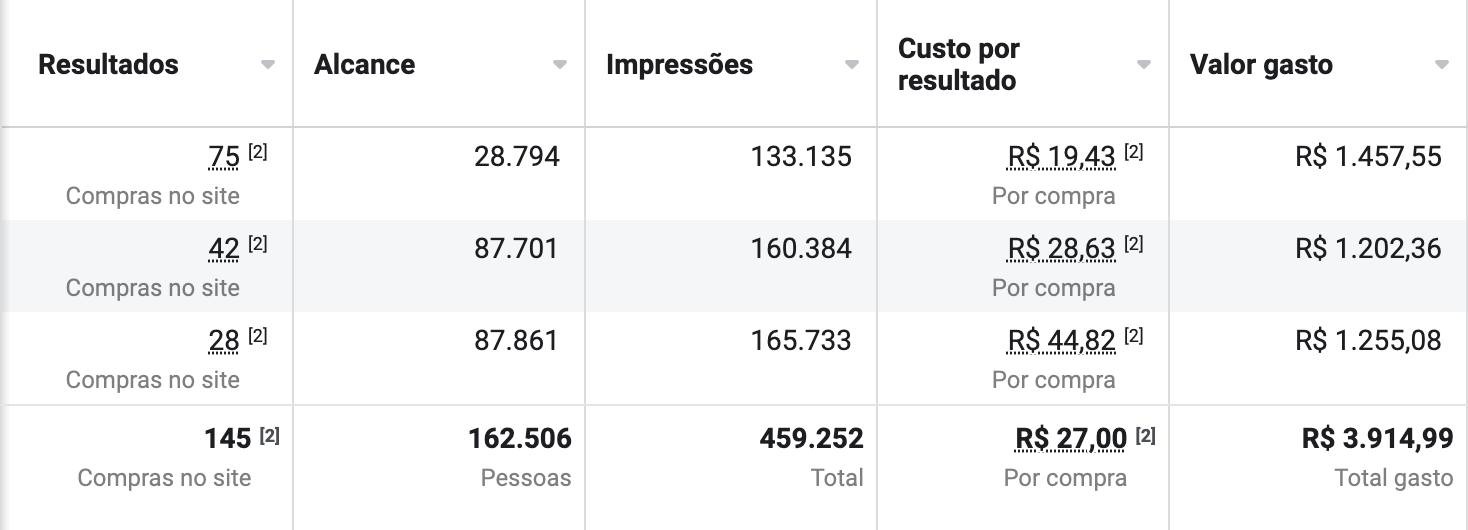Click the 42 results value link
Image resolution: width=1468 pixels, height=530 pixels.
(224, 249)
